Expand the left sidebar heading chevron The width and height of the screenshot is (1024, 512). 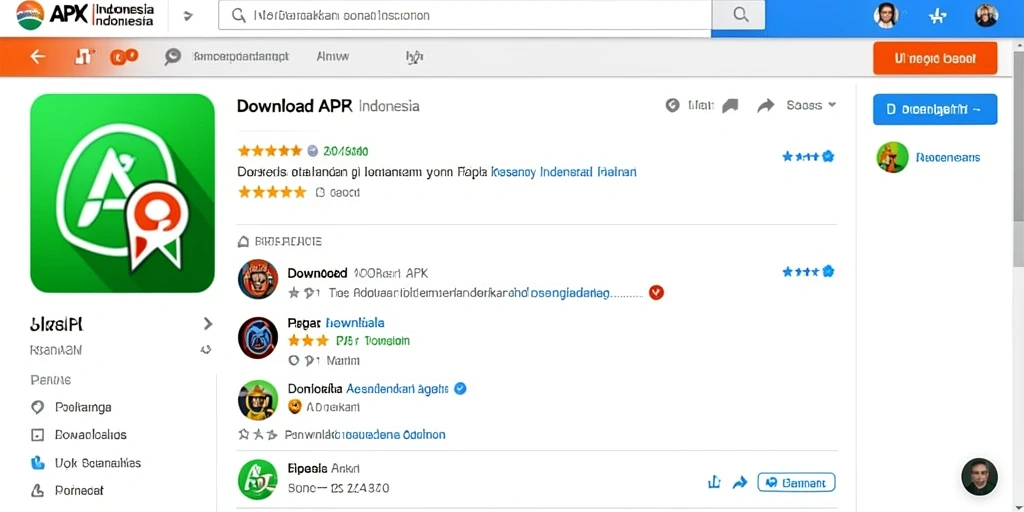tap(208, 323)
